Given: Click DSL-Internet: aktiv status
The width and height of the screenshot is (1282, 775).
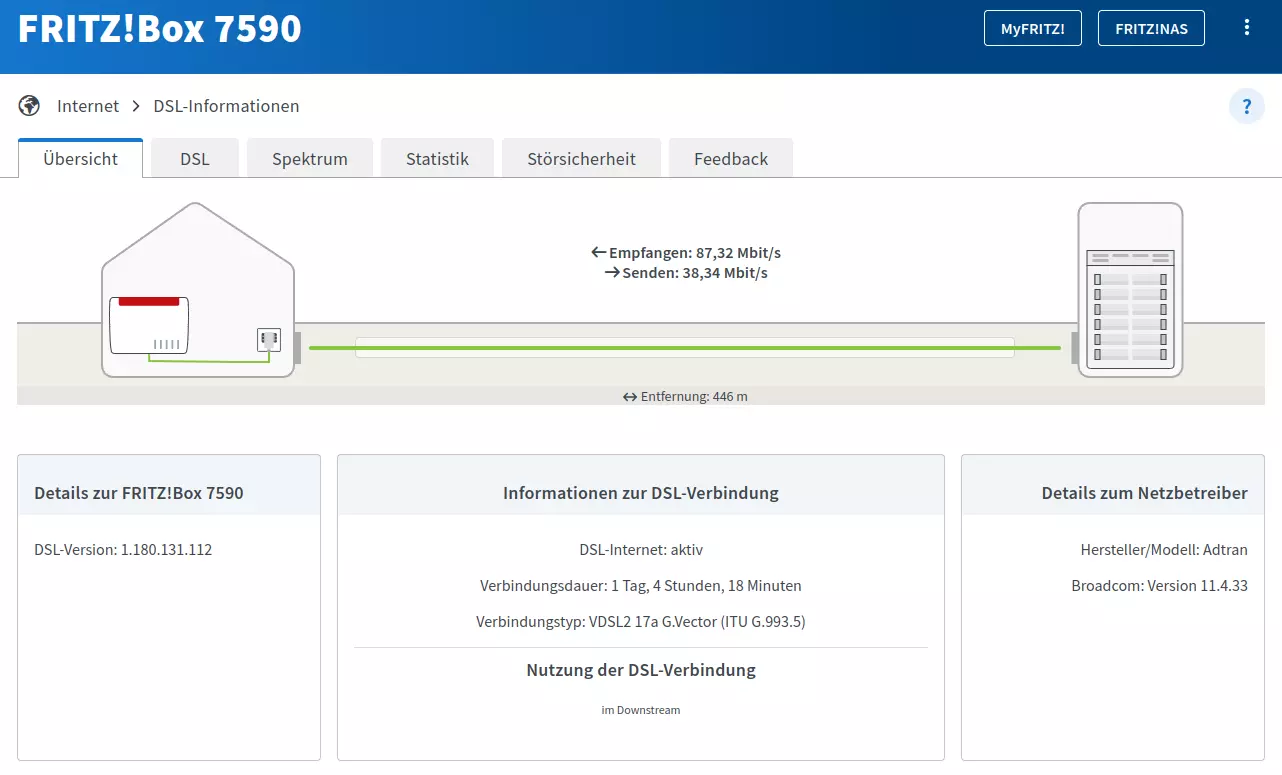Looking at the screenshot, I should (641, 549).
